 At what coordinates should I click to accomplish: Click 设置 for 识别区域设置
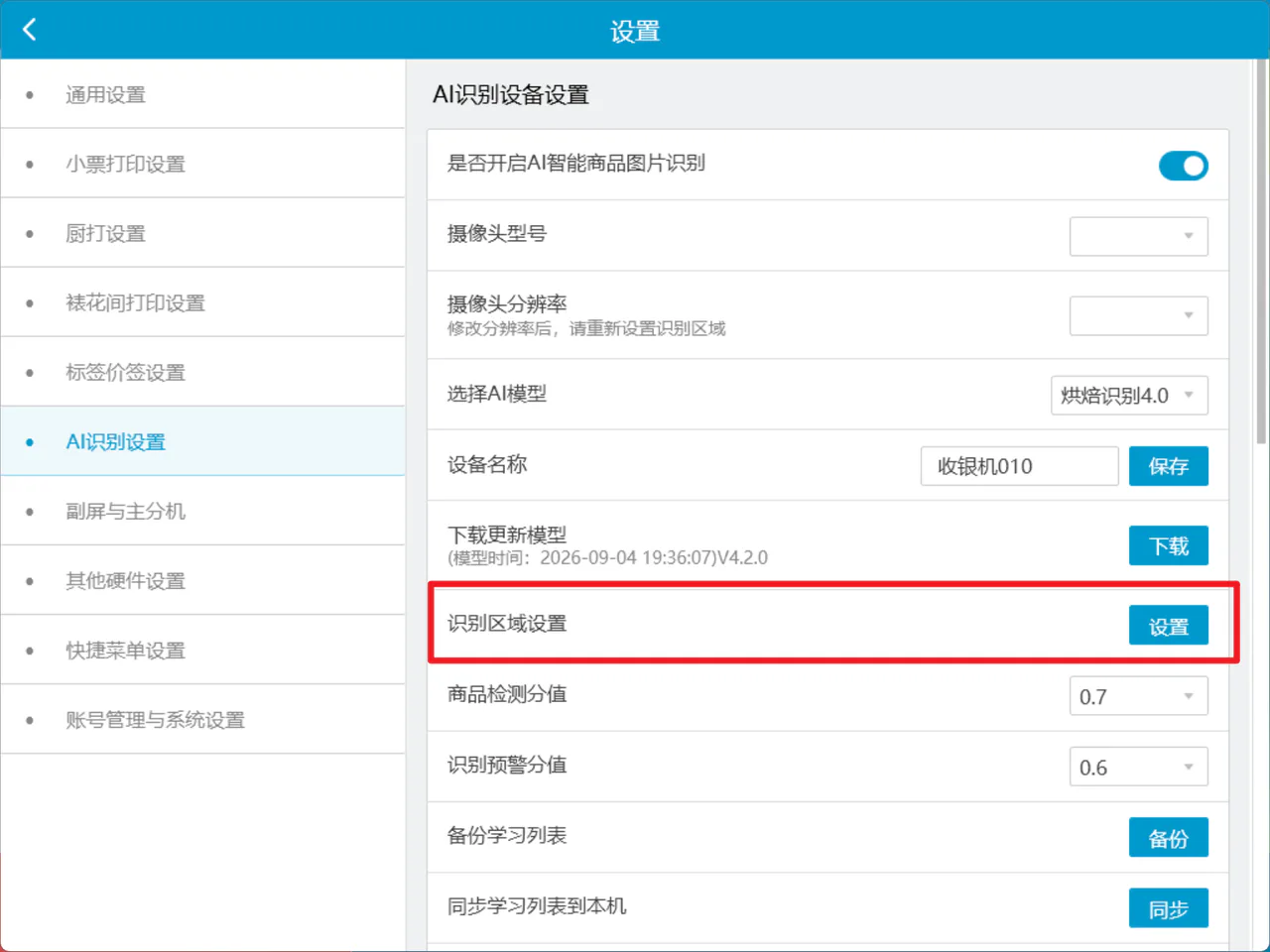[x=1169, y=626]
